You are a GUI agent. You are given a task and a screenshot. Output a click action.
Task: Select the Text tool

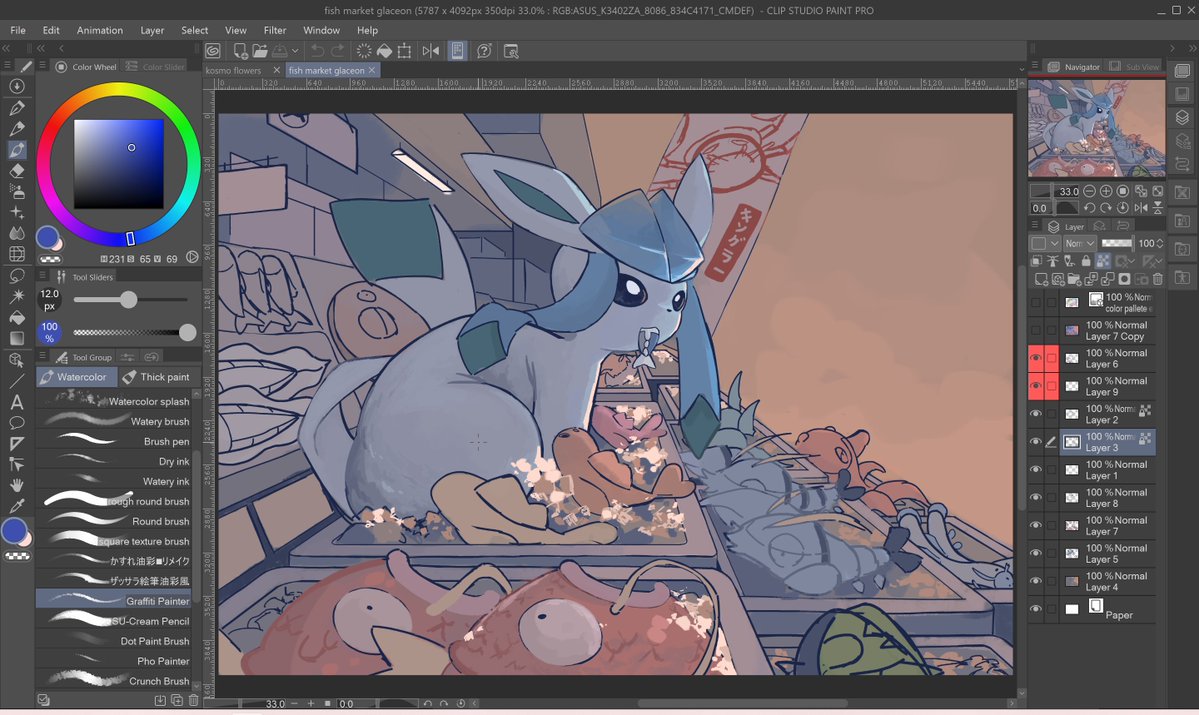coord(17,401)
